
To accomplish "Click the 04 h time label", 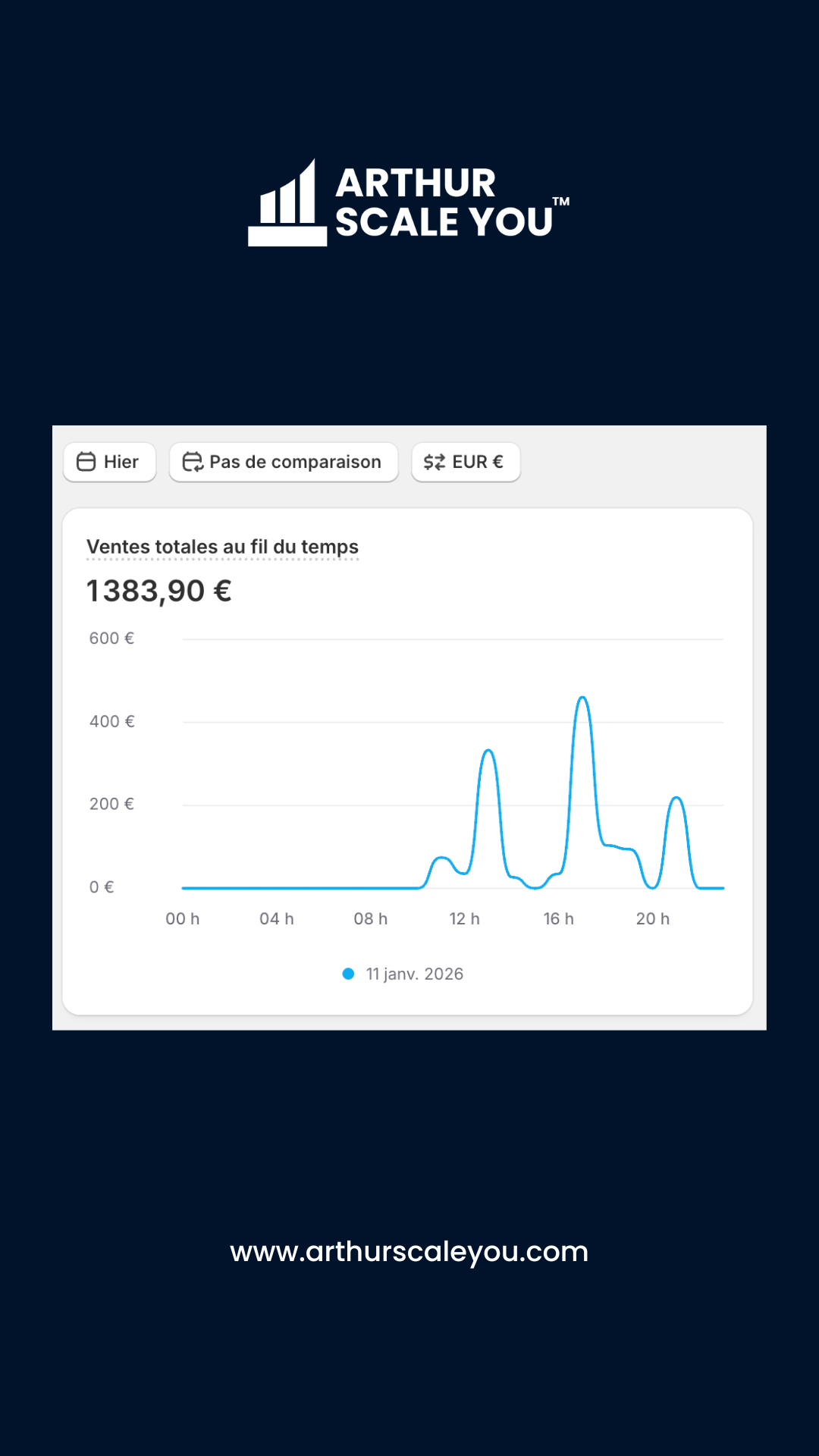I will pos(277,919).
